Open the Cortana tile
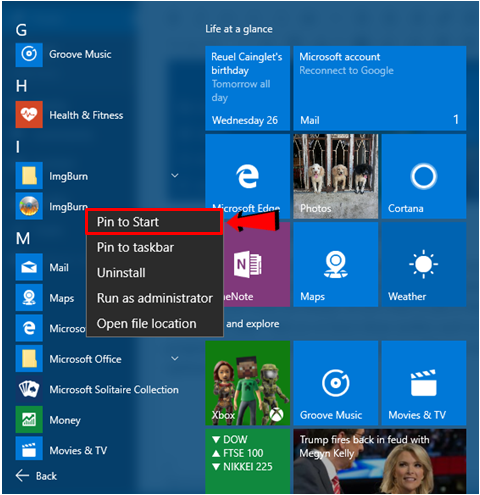Screen dimensions: 480x495 pyautogui.click(x=424, y=177)
